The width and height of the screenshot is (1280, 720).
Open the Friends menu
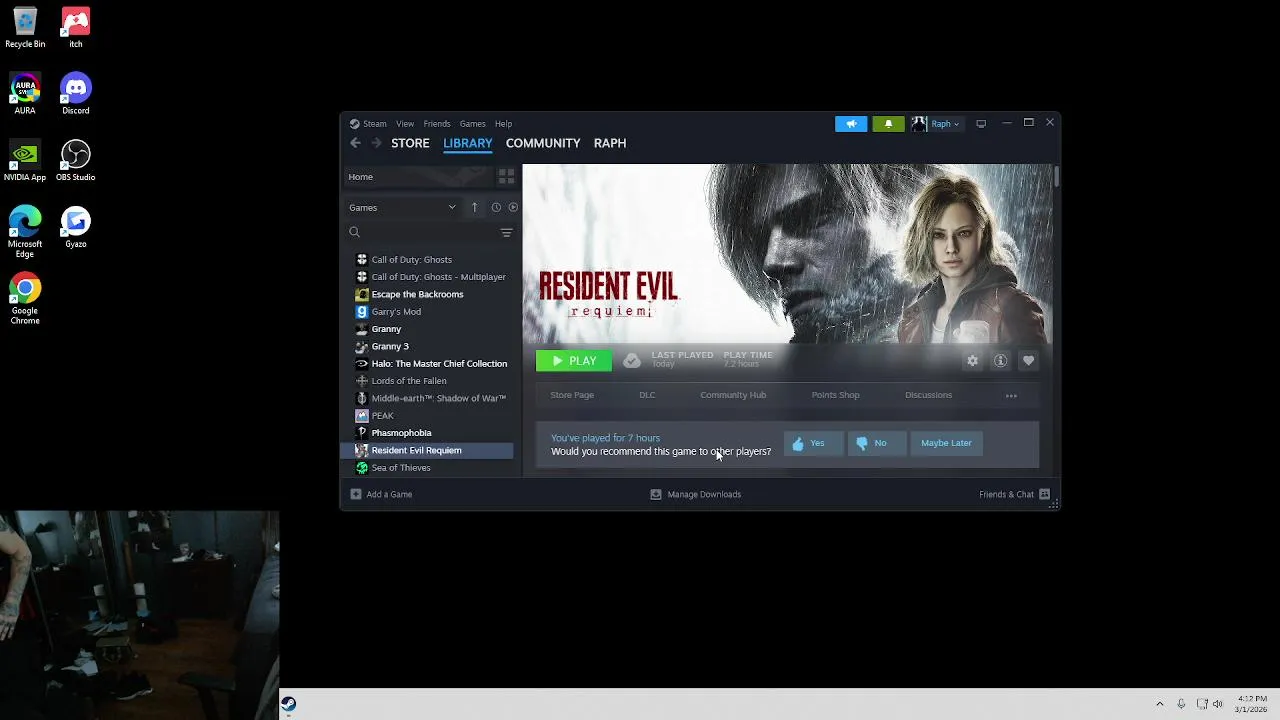tap(436, 124)
